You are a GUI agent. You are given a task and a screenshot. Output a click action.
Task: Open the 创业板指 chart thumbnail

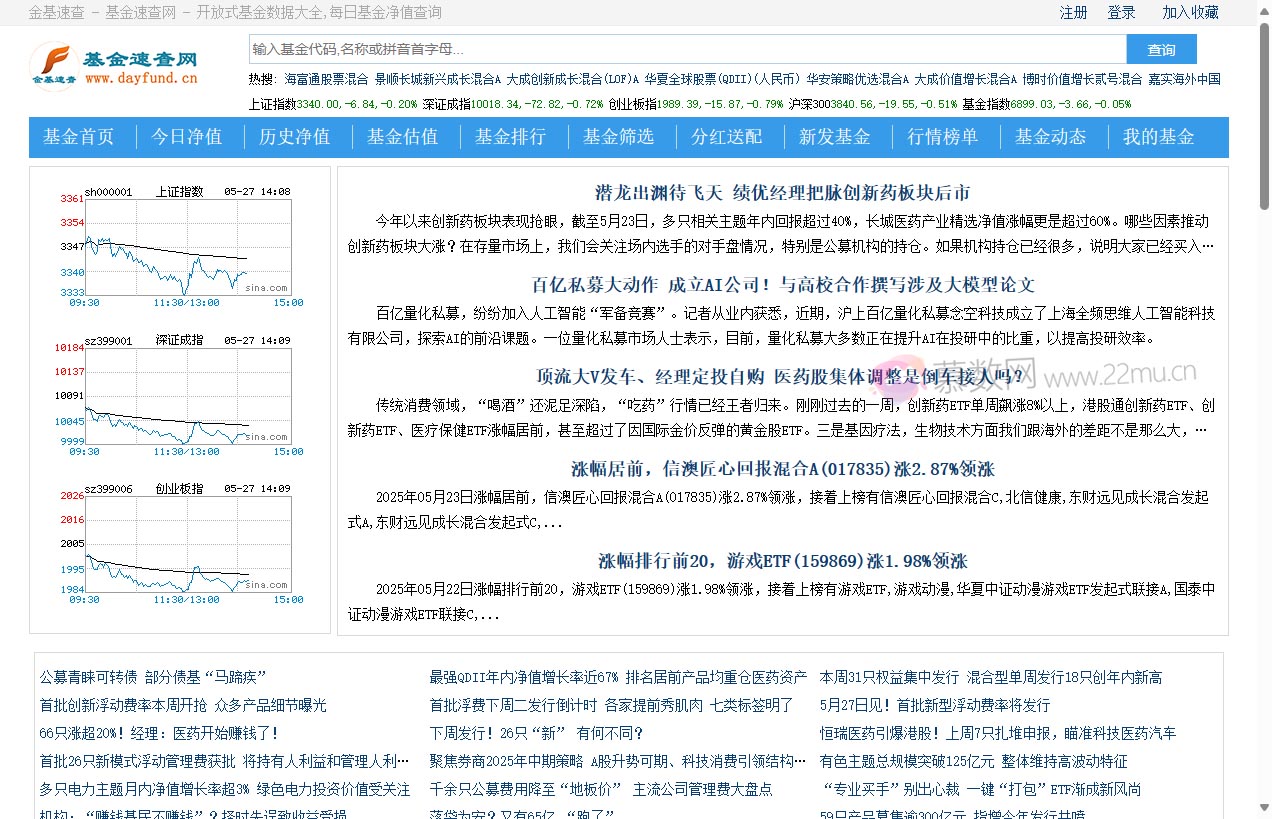click(x=180, y=540)
